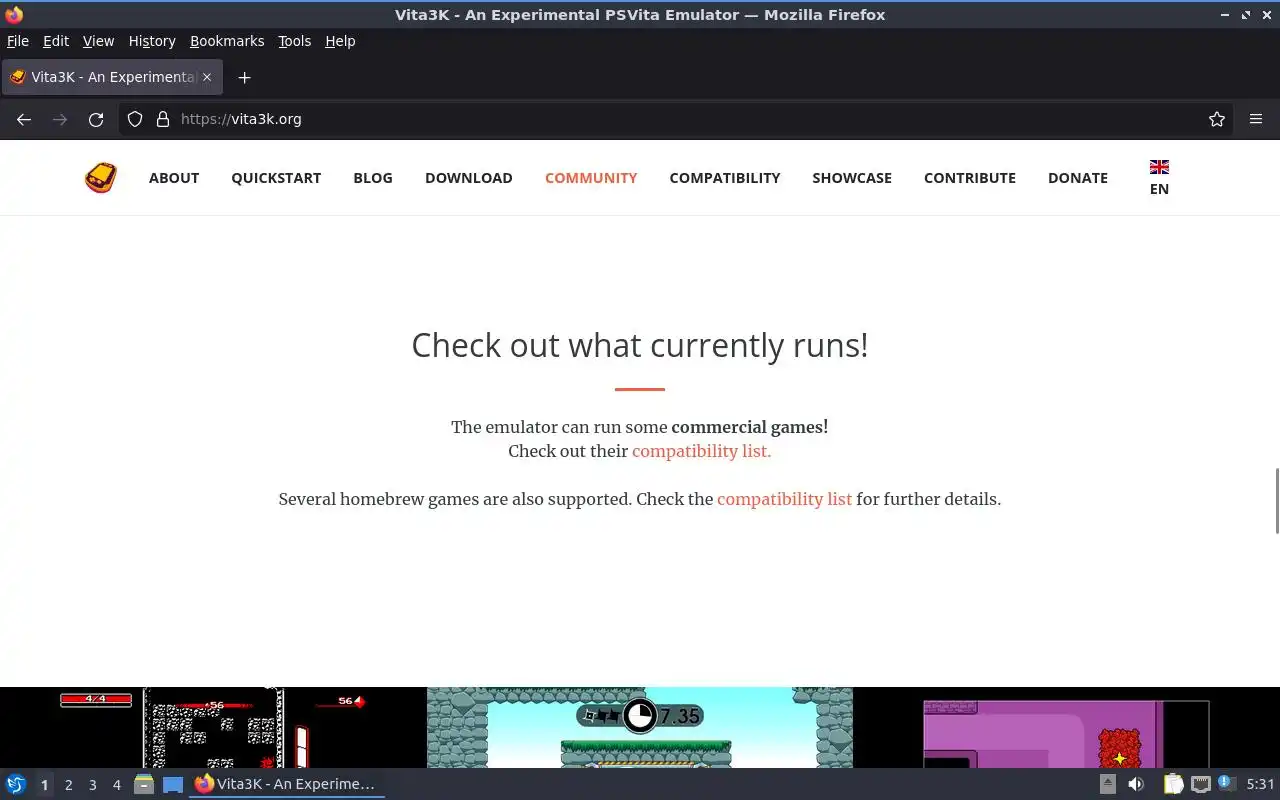This screenshot has width=1280, height=800.
Task: Go to the QUICKSTART section
Action: click(276, 178)
